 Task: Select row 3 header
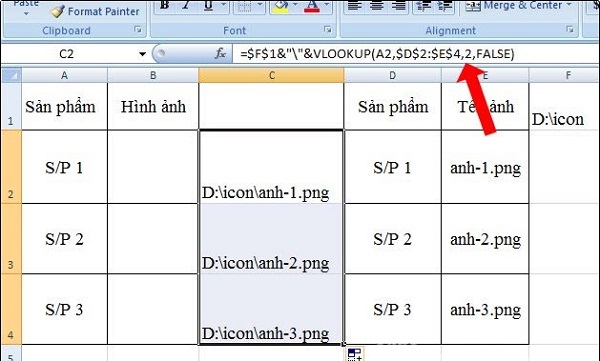(x=11, y=238)
